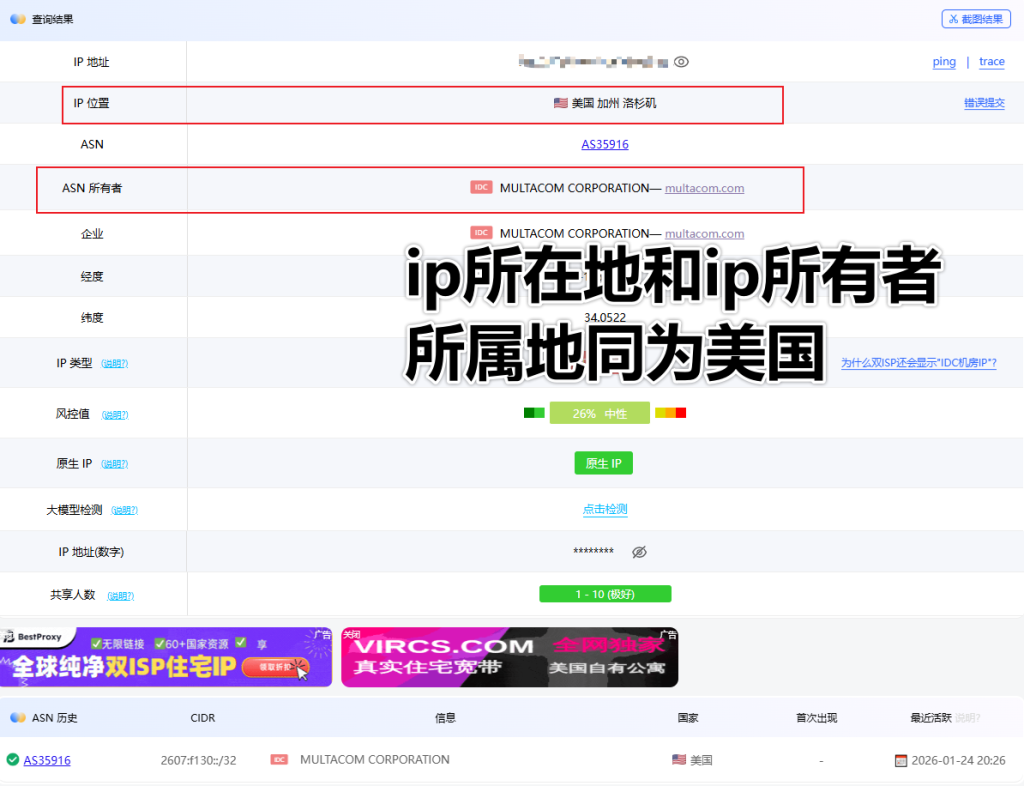The width and height of the screenshot is (1024, 786).
Task: Click the 26% 中性 risk score bar
Action: [x=599, y=413]
